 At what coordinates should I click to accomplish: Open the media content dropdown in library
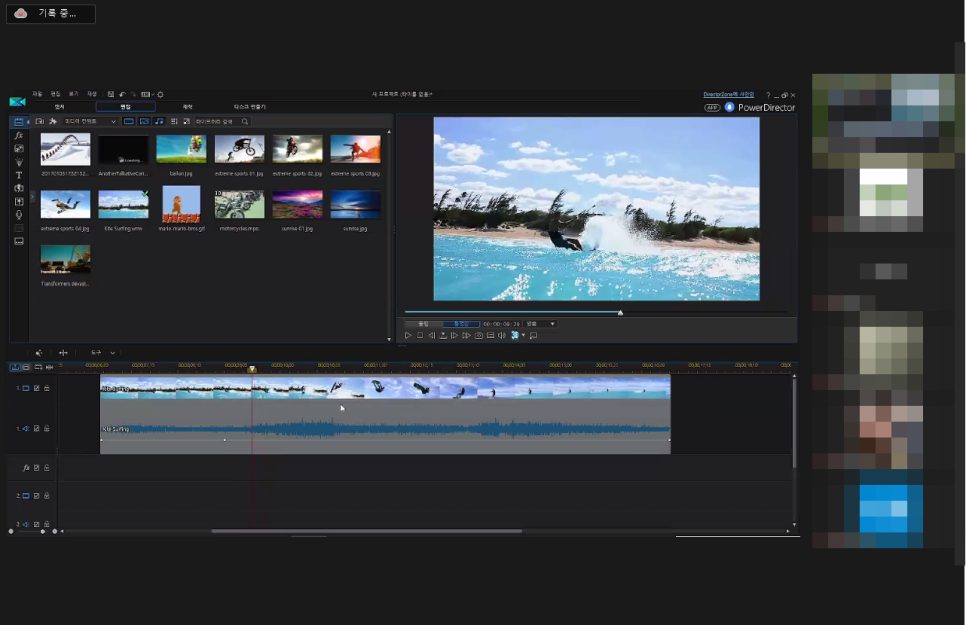pos(90,121)
